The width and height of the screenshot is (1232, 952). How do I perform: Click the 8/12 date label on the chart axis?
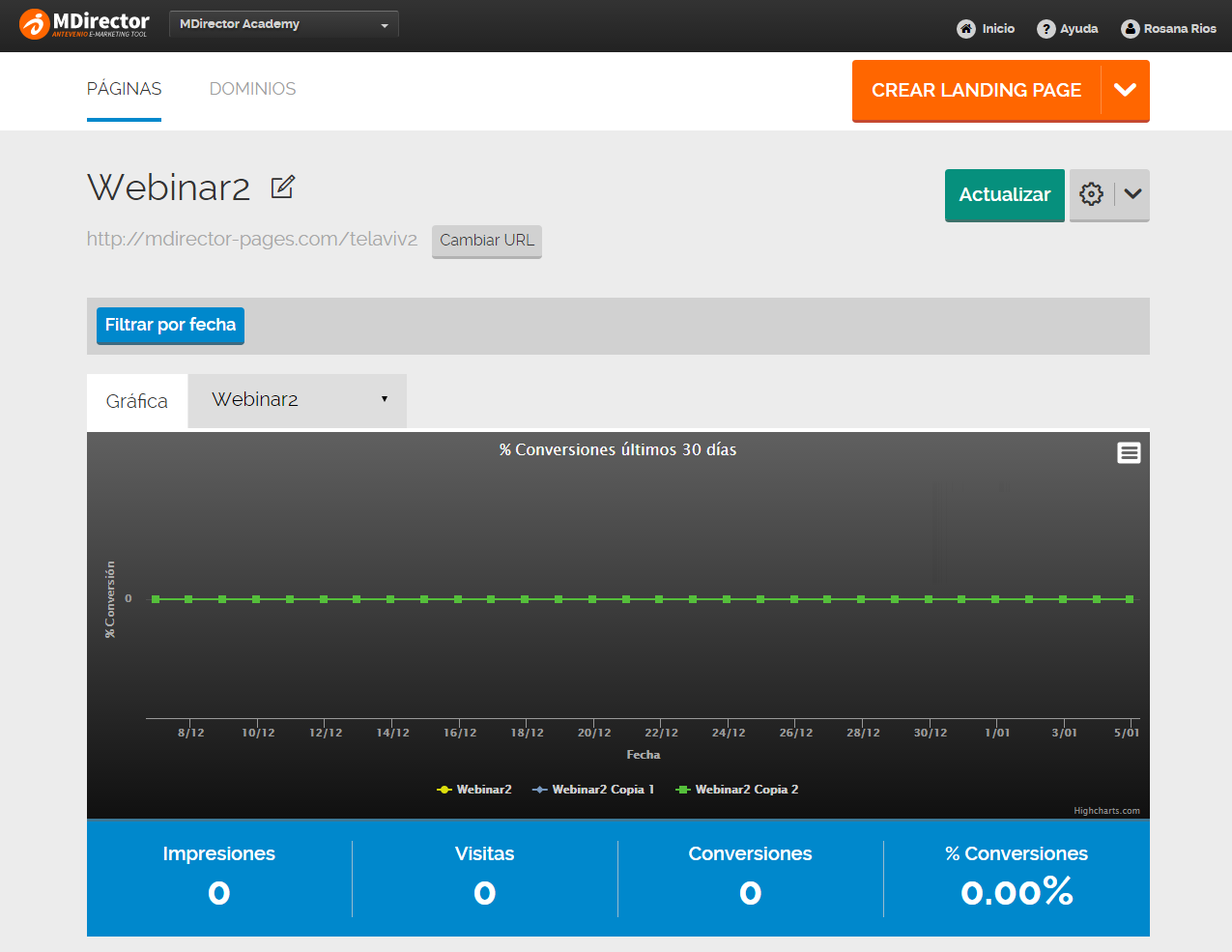coord(191,733)
